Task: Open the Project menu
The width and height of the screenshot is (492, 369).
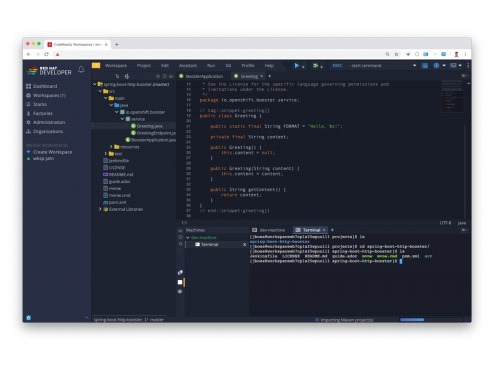Action: [144, 66]
